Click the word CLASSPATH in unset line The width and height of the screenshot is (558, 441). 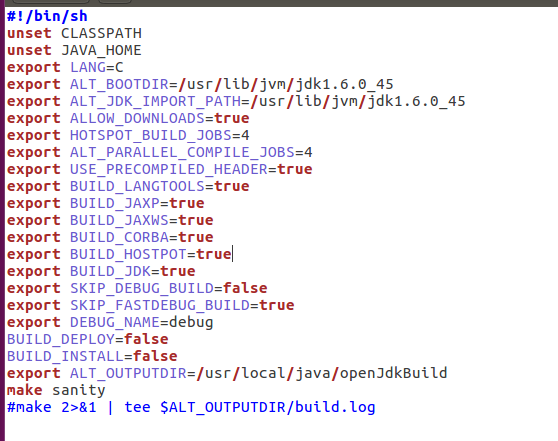(101, 33)
